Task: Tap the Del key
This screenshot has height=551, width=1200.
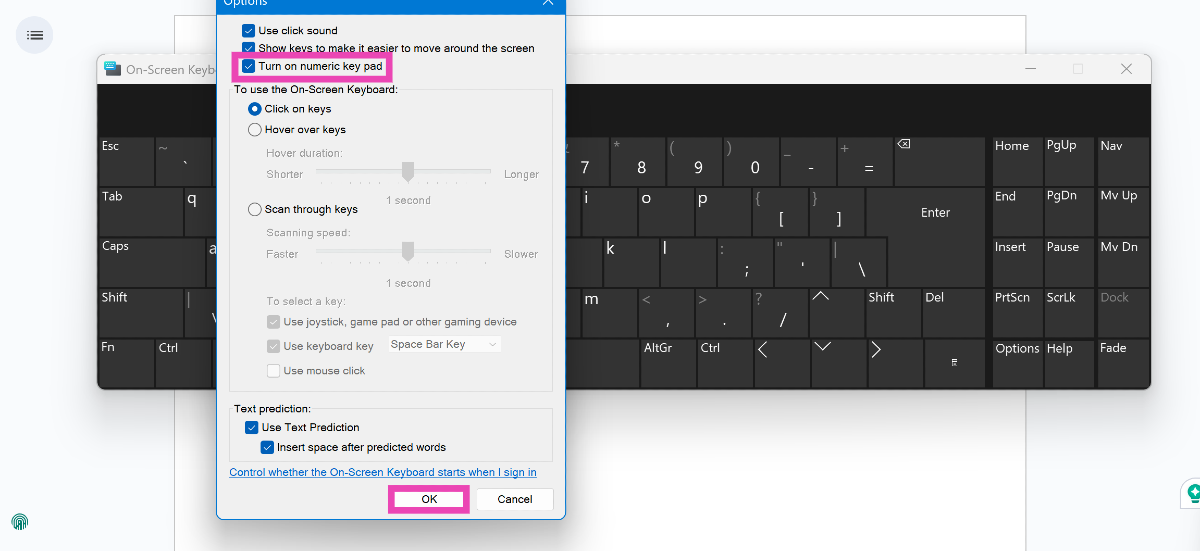Action: click(x=953, y=312)
